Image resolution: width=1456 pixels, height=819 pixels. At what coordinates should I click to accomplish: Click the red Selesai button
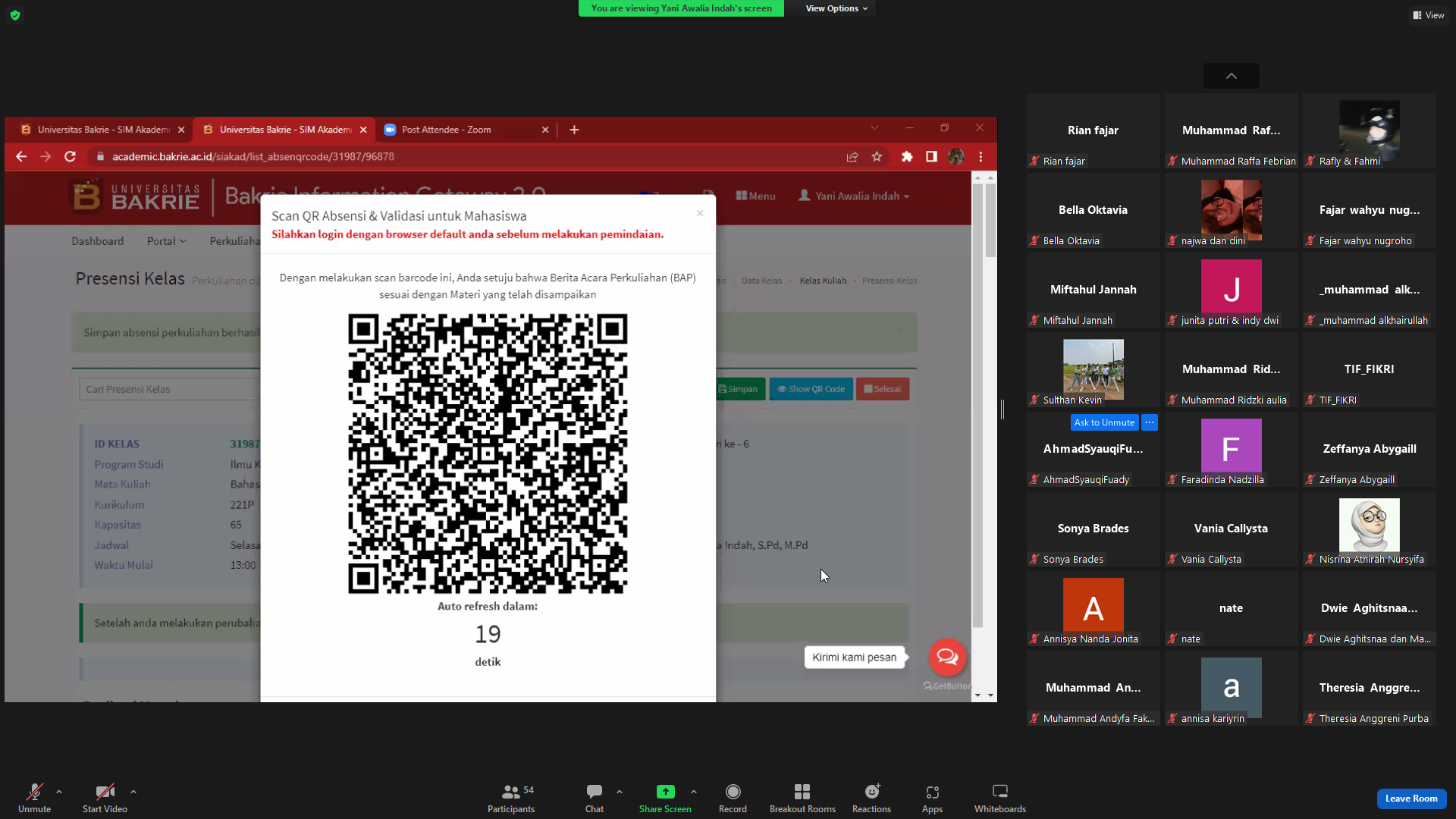click(x=883, y=389)
